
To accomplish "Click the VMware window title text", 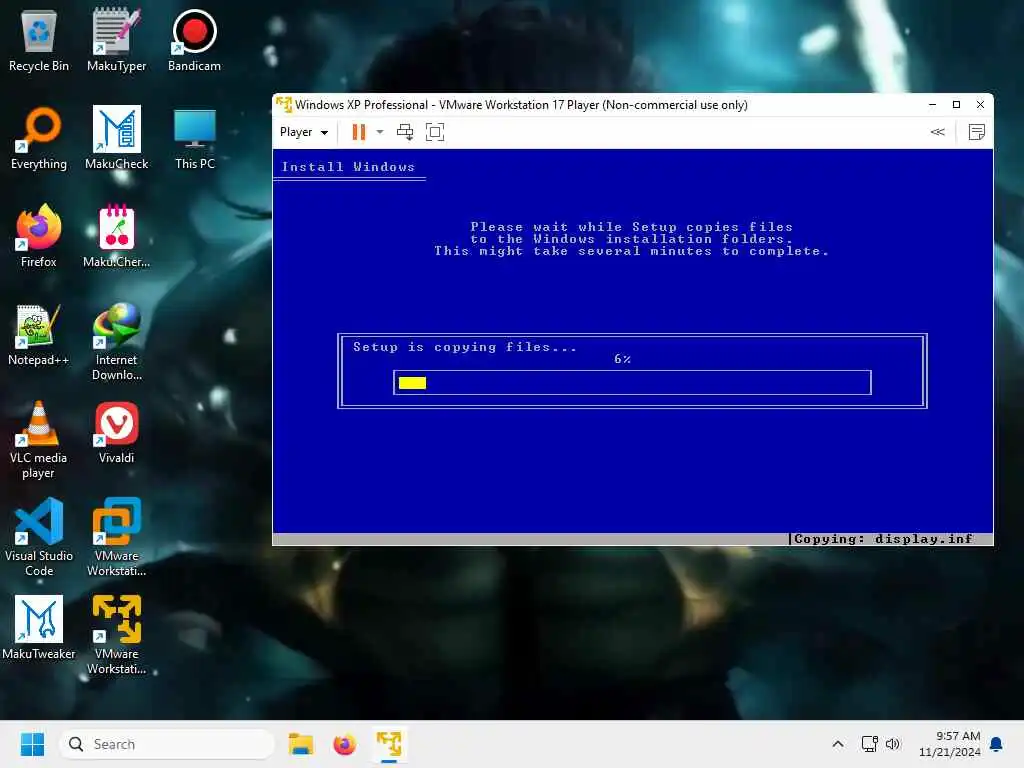I will pos(521,104).
